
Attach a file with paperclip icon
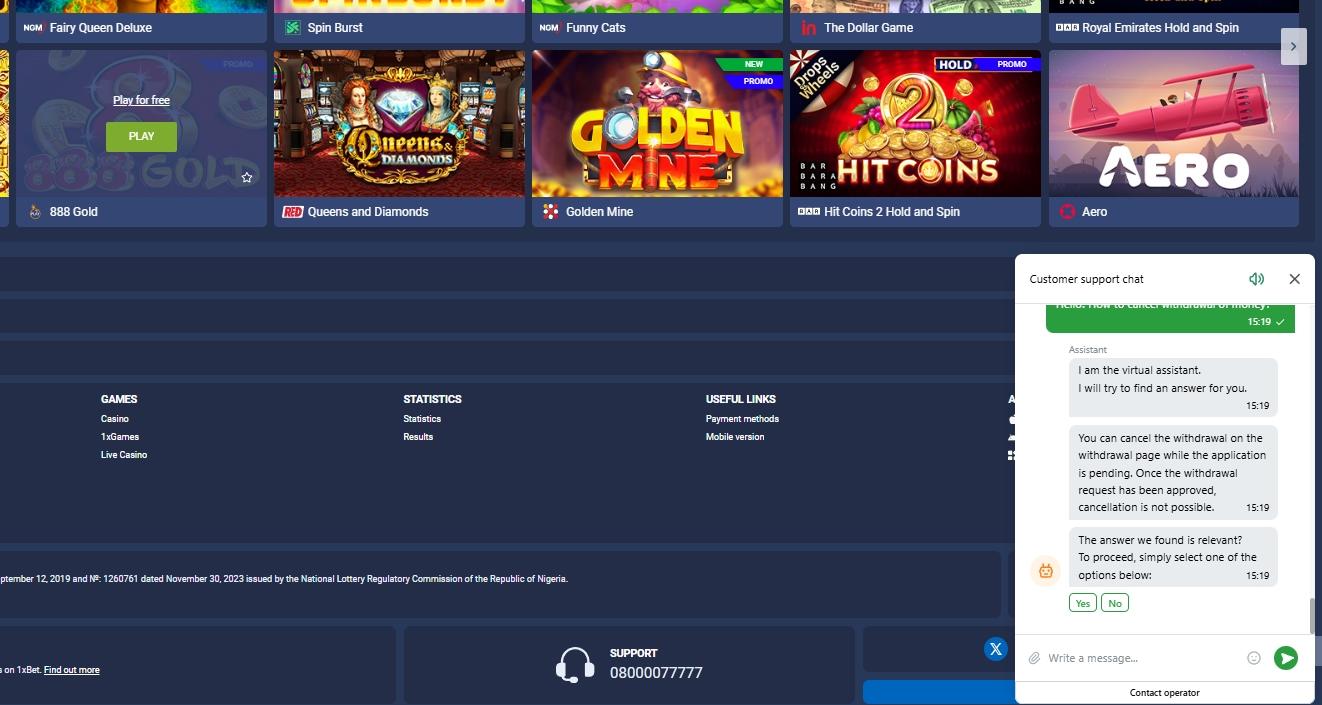coord(1035,658)
